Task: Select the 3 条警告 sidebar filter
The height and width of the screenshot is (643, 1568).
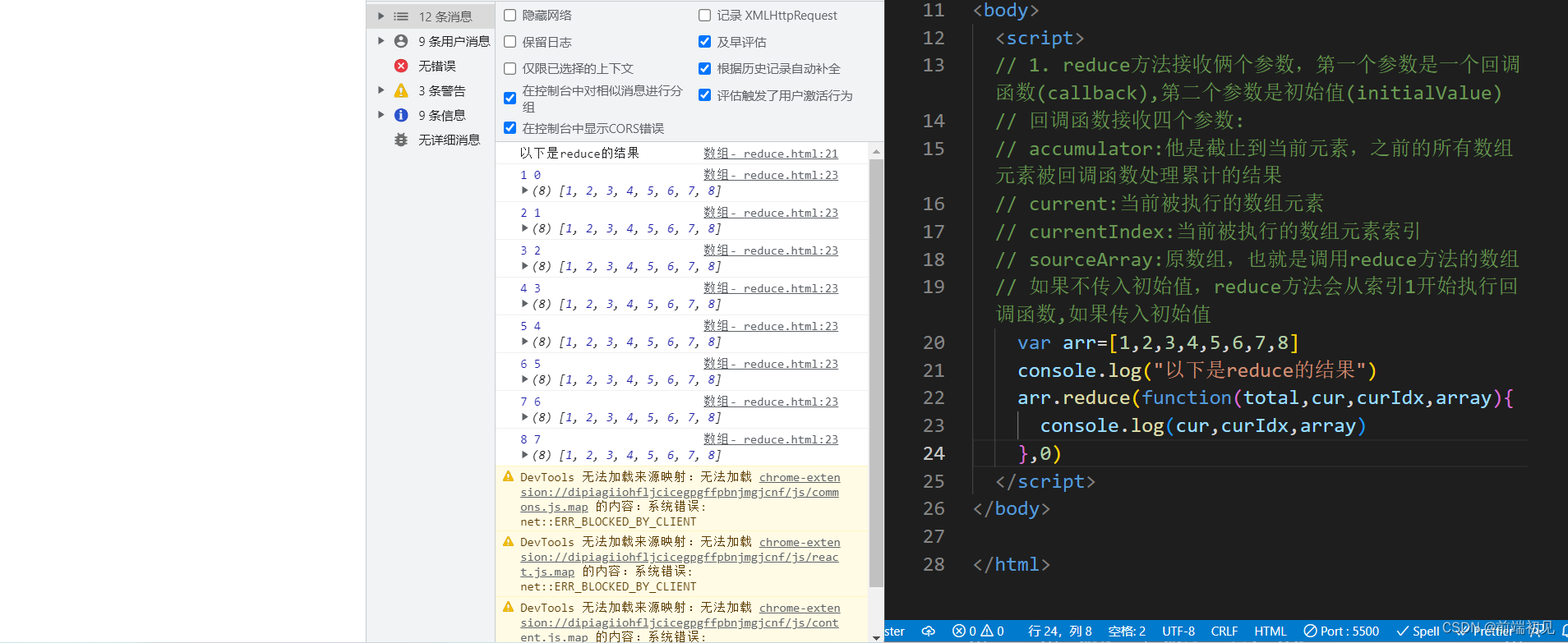Action: point(431,90)
